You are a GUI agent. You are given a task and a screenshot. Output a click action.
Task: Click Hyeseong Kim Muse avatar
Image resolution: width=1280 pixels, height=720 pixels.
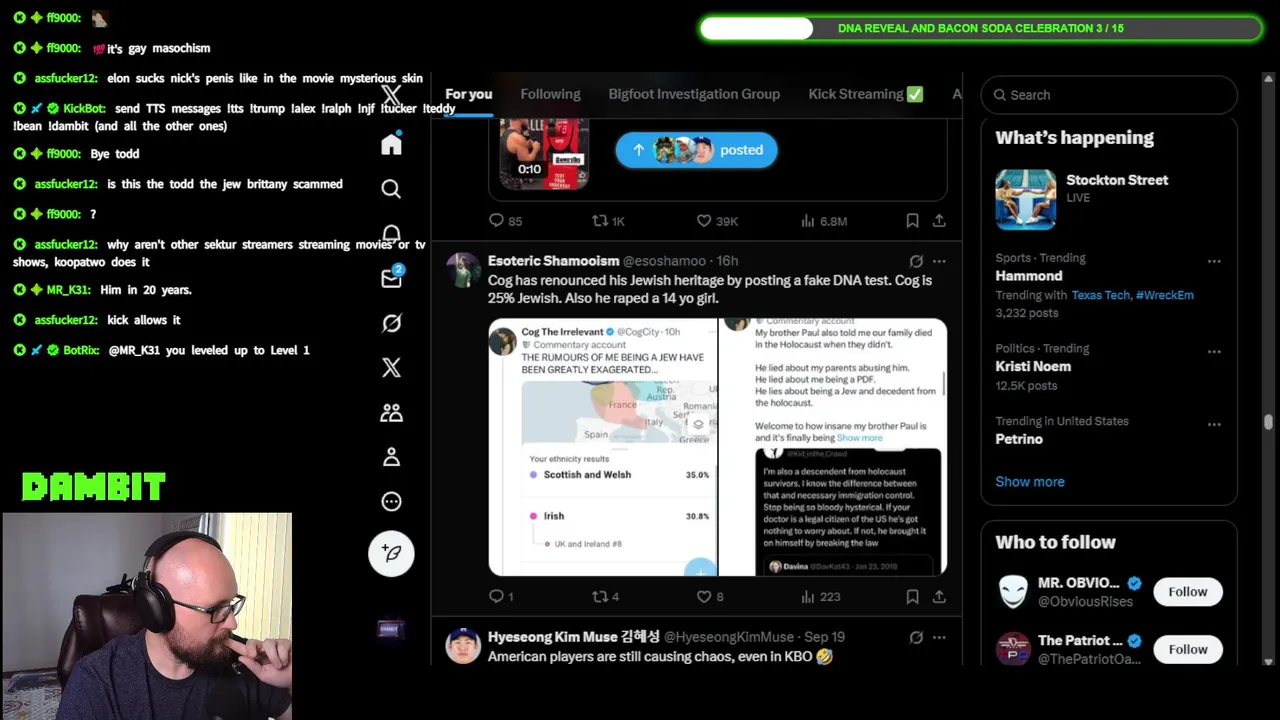tap(463, 646)
